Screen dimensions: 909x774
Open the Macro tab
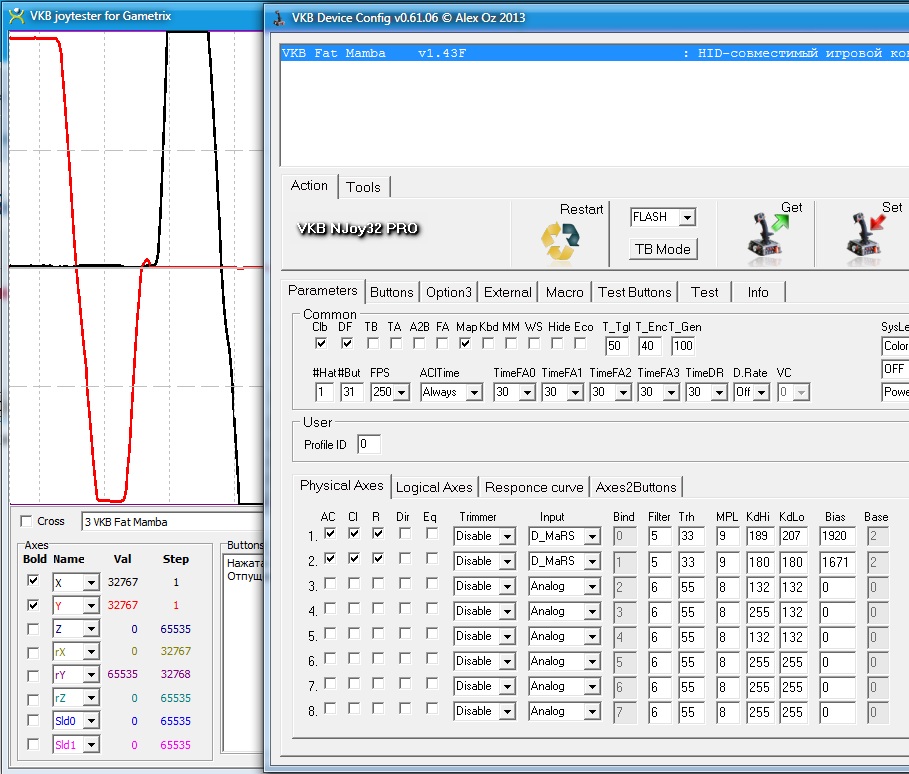click(564, 292)
